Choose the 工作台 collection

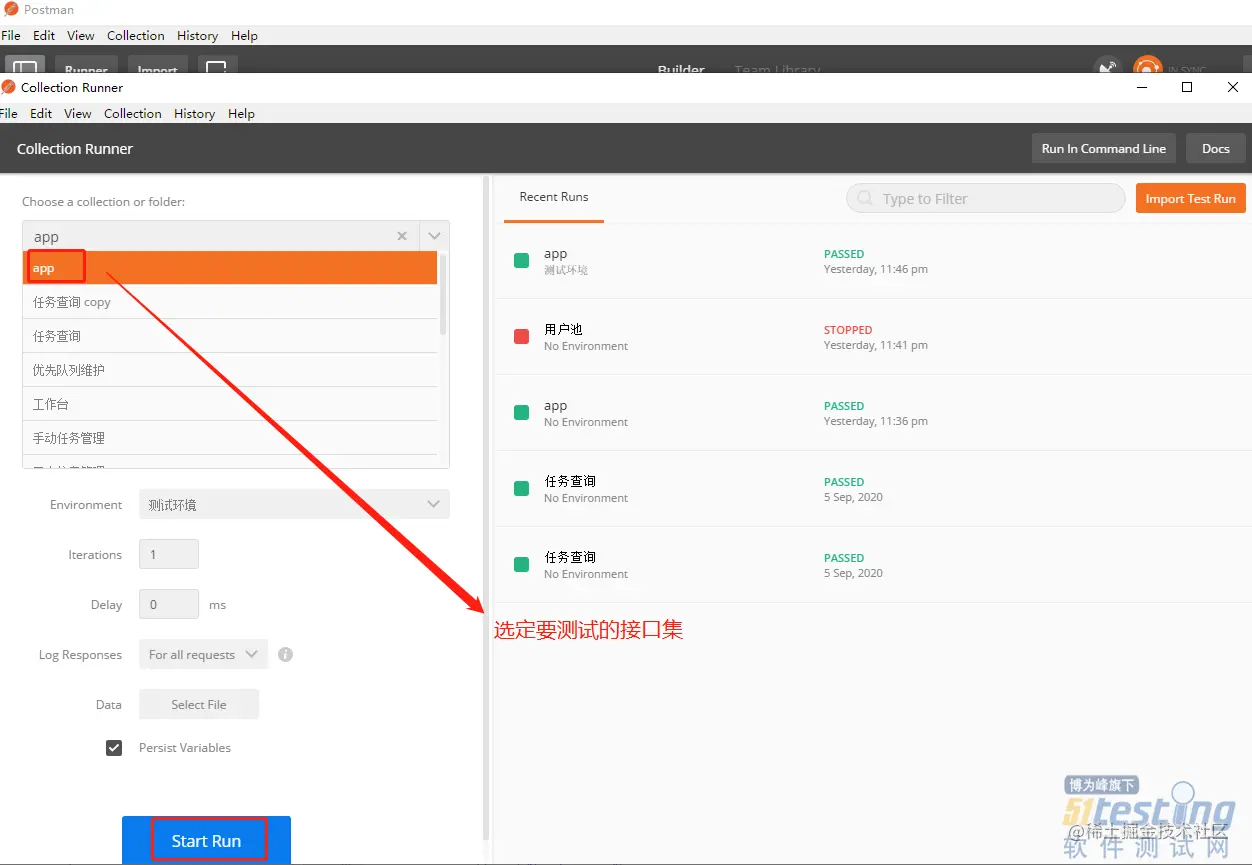pos(230,404)
